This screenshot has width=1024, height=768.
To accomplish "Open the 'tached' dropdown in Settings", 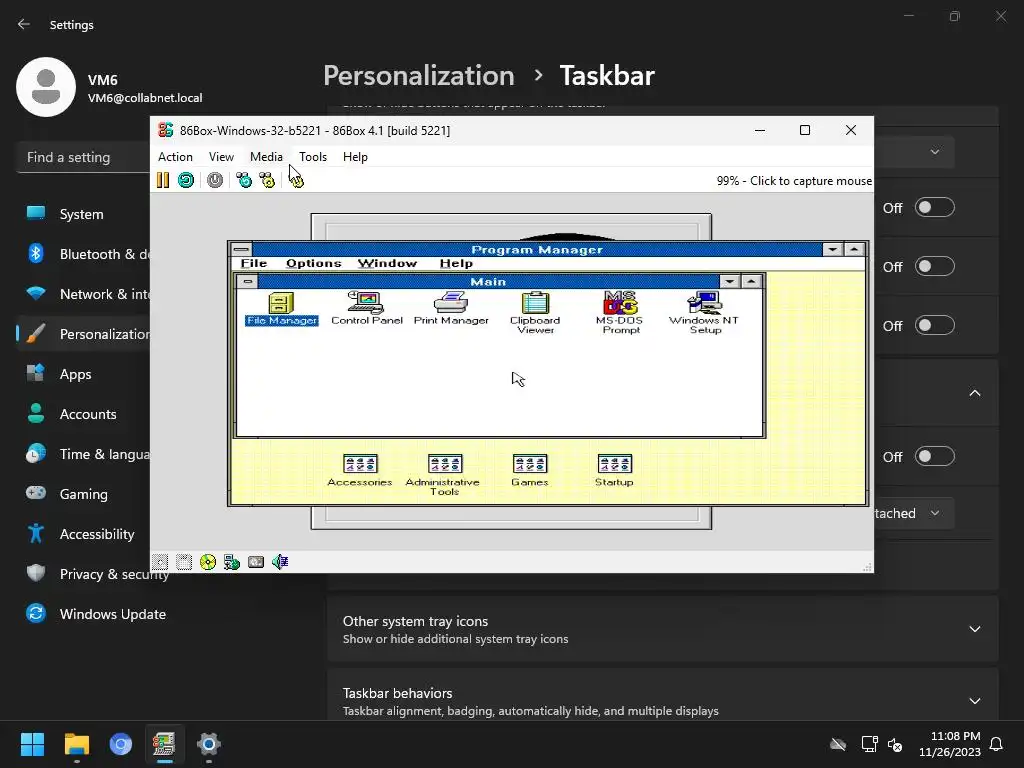I will pyautogui.click(x=914, y=513).
